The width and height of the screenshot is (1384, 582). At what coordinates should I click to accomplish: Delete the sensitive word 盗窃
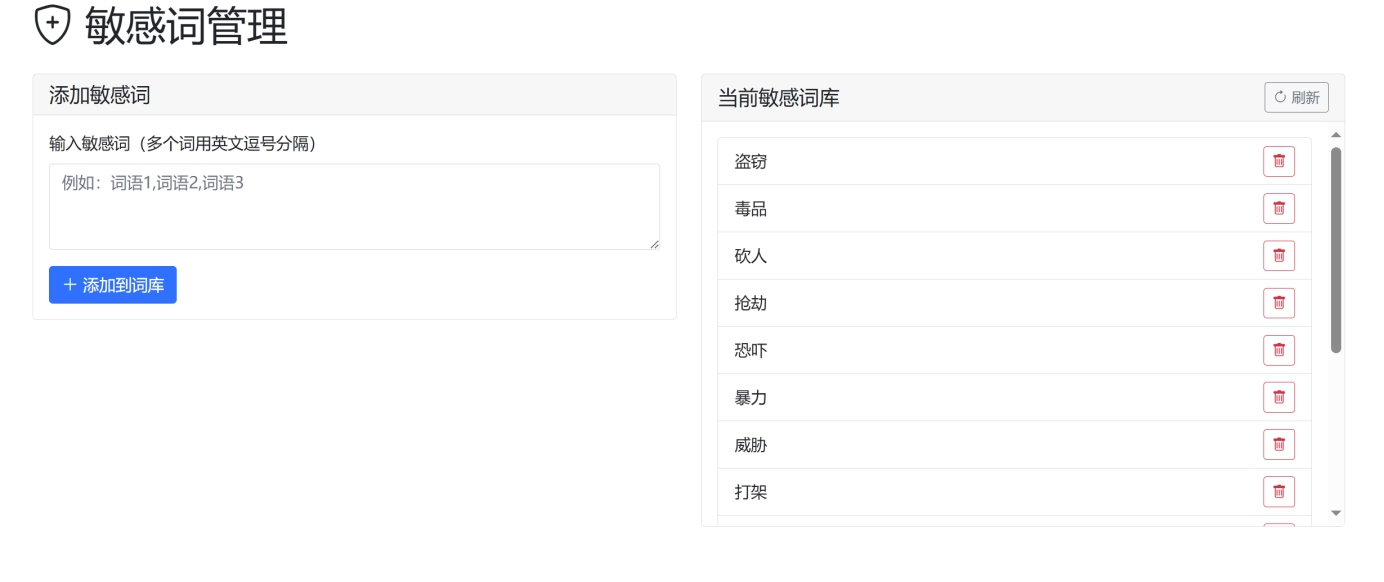pyautogui.click(x=1278, y=161)
